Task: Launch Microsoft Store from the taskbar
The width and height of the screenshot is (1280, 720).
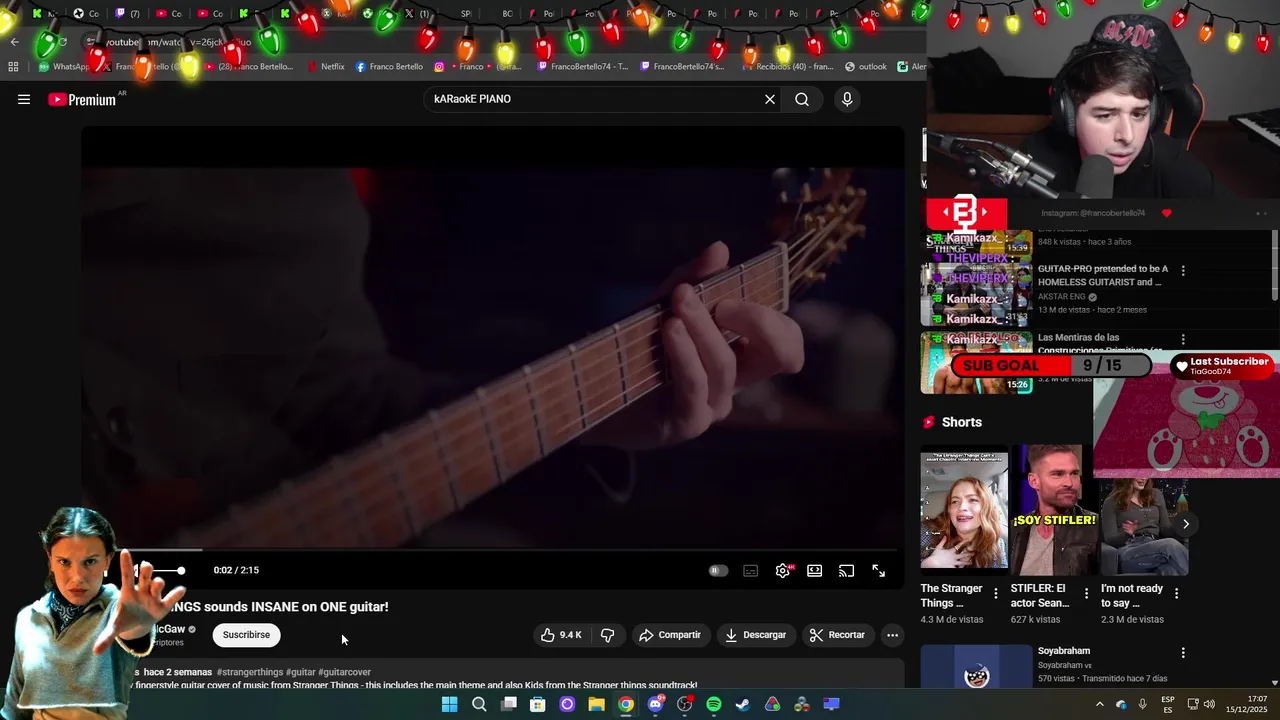Action: (538, 704)
